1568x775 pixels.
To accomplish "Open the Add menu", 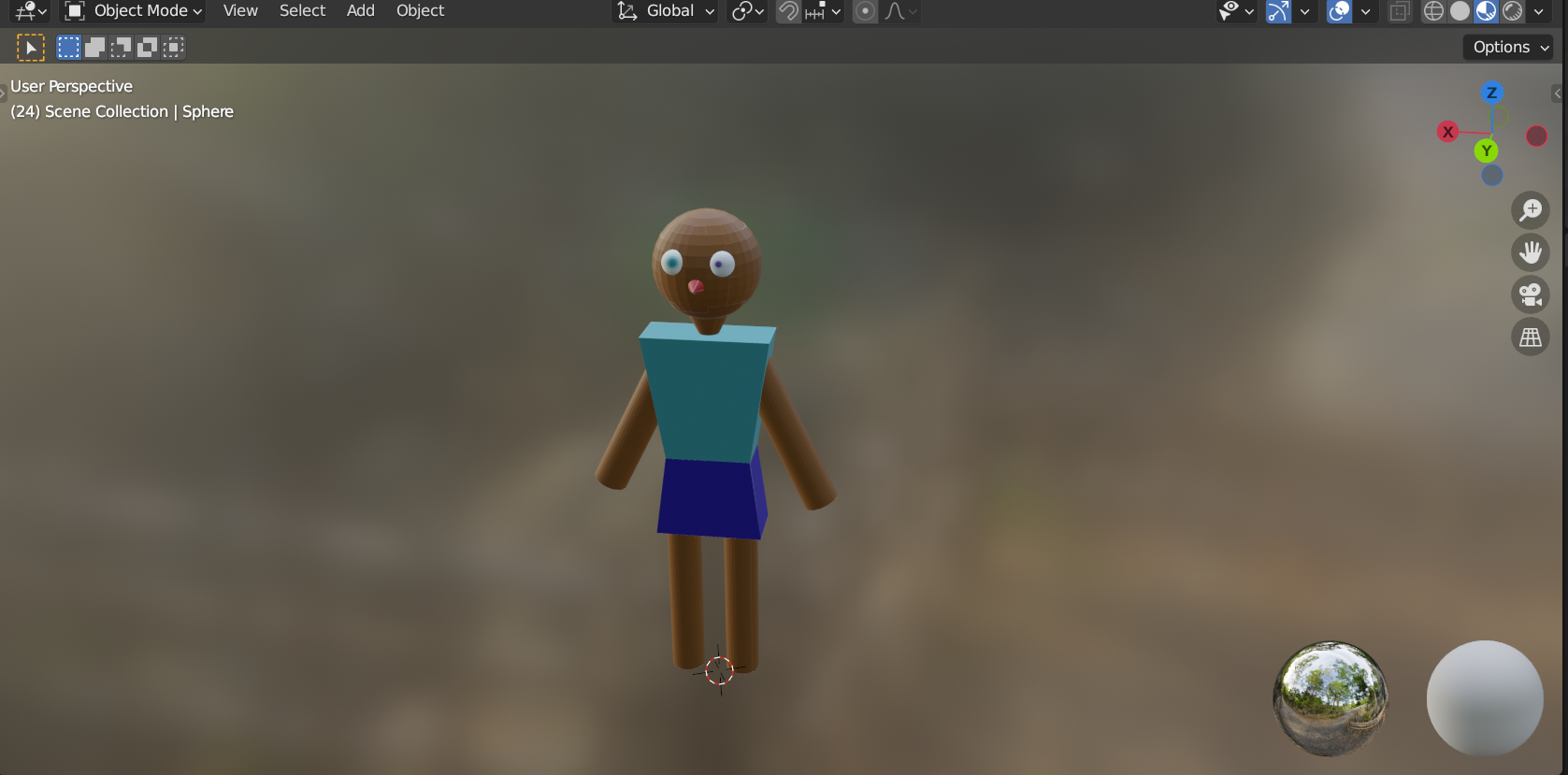I will [360, 11].
